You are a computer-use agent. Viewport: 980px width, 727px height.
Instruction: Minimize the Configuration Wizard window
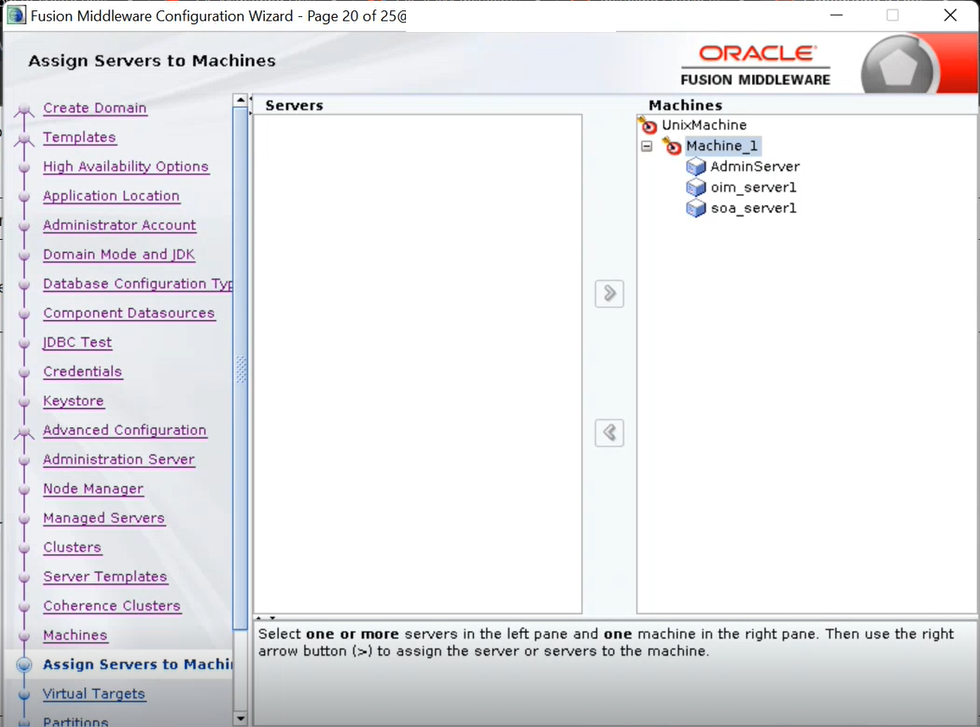(837, 15)
